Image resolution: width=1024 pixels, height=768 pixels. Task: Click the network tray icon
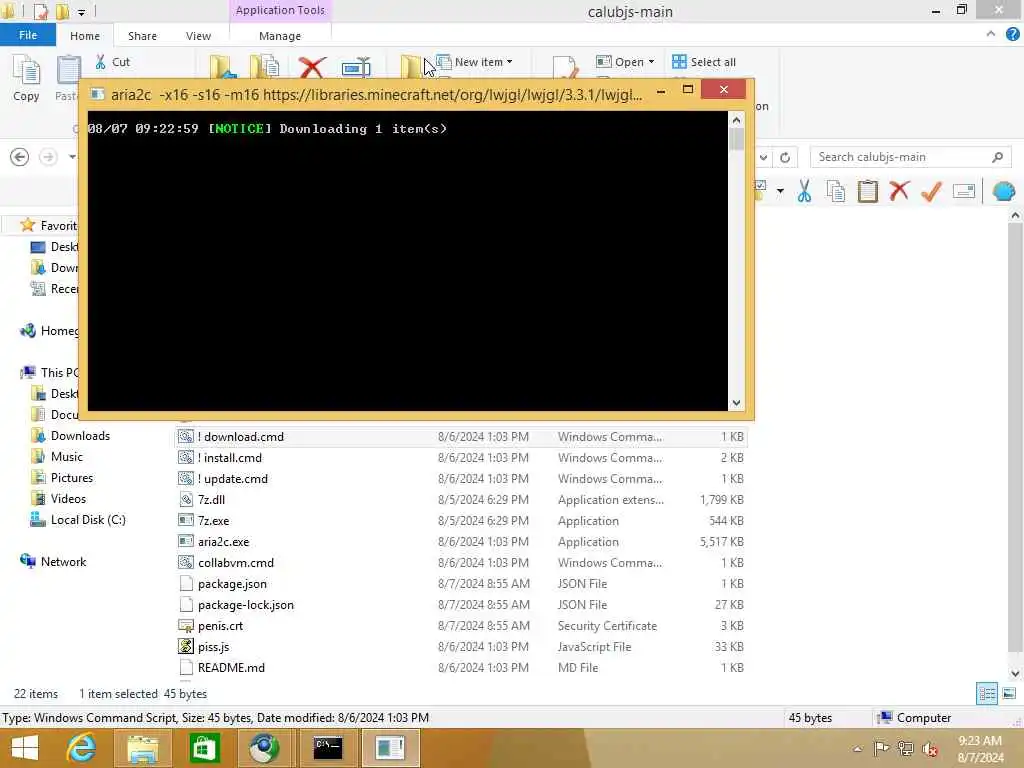pyautogui.click(x=905, y=748)
